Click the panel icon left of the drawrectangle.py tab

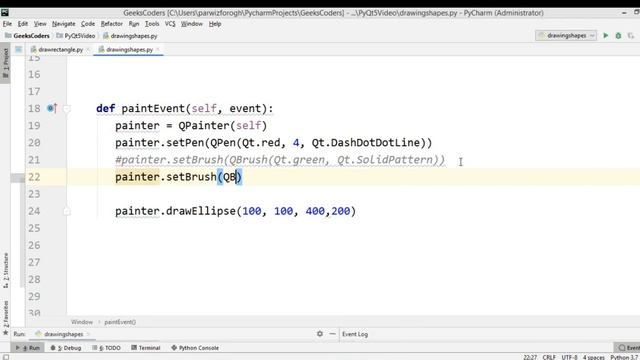pos(18,49)
